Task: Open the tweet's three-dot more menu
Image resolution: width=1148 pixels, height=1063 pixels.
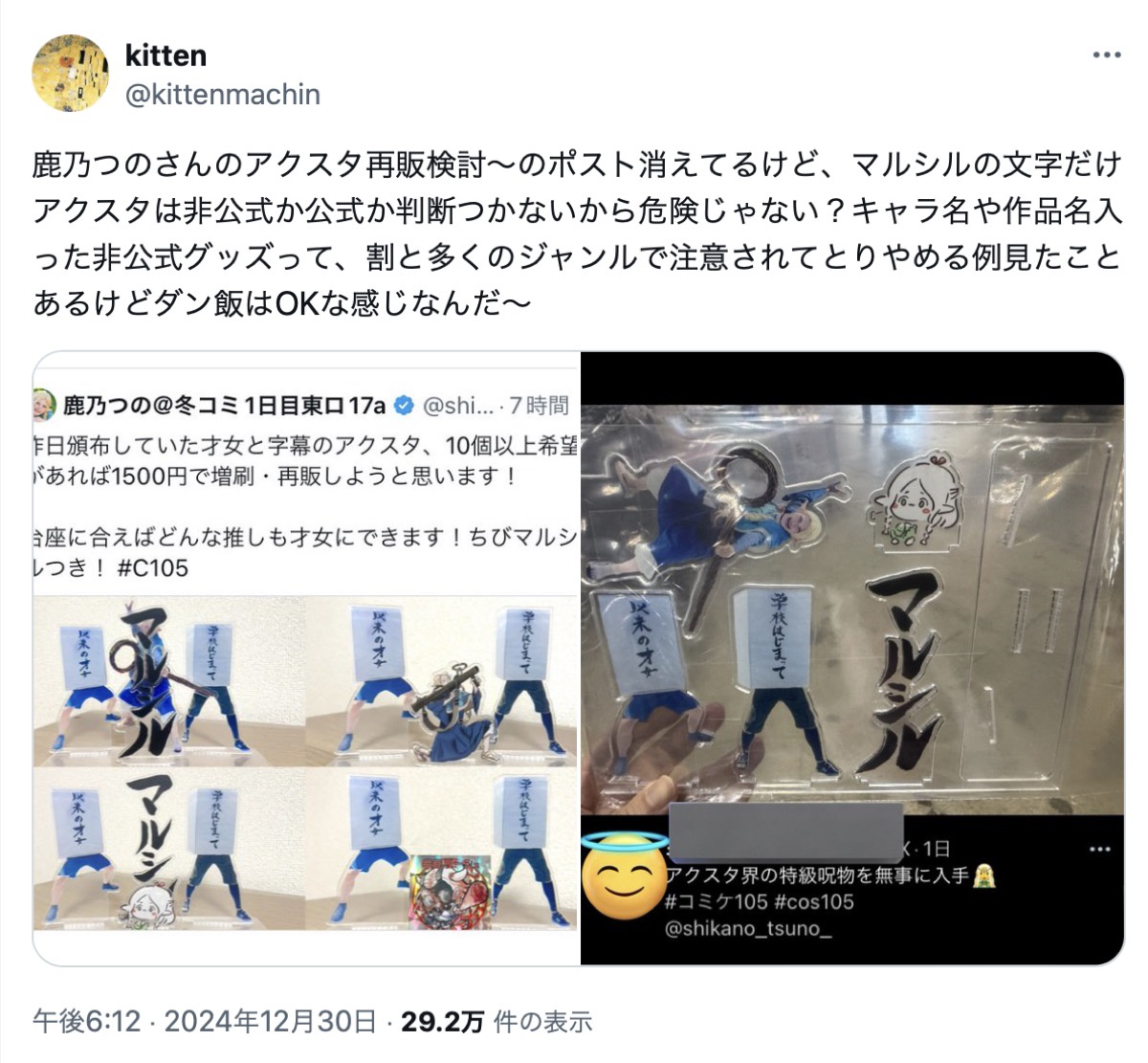Action: click(1106, 55)
